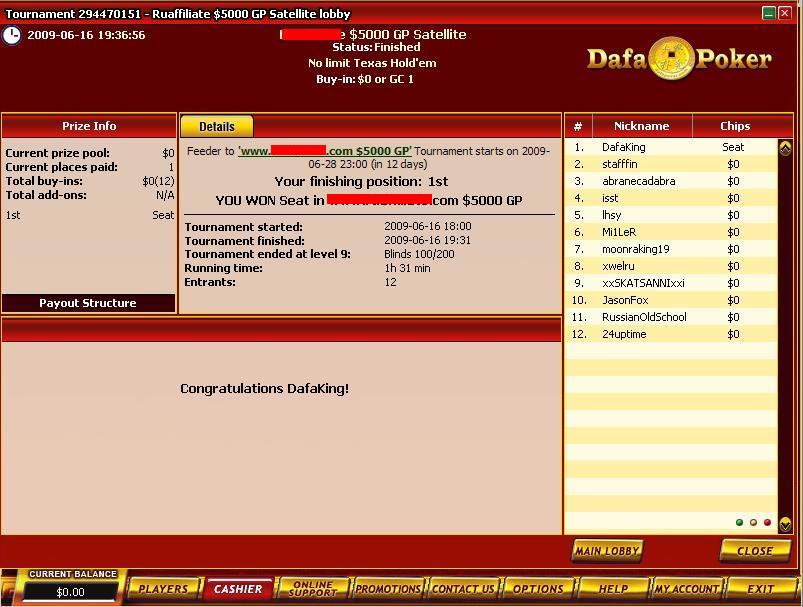Open My Account
Viewport: 803px width, 607px height.
[x=687, y=589]
